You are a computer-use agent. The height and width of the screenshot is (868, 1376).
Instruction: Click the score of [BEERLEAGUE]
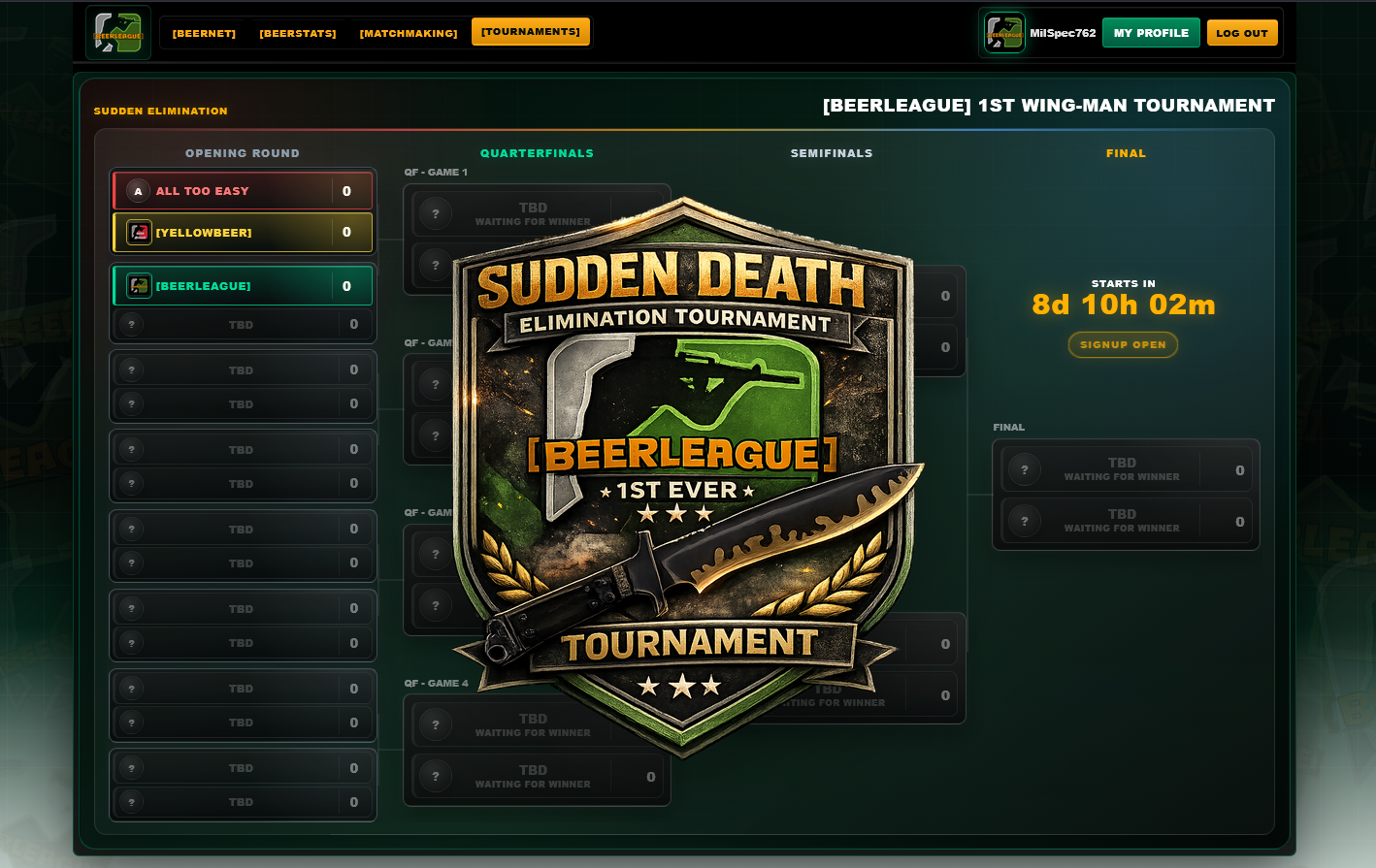point(346,286)
